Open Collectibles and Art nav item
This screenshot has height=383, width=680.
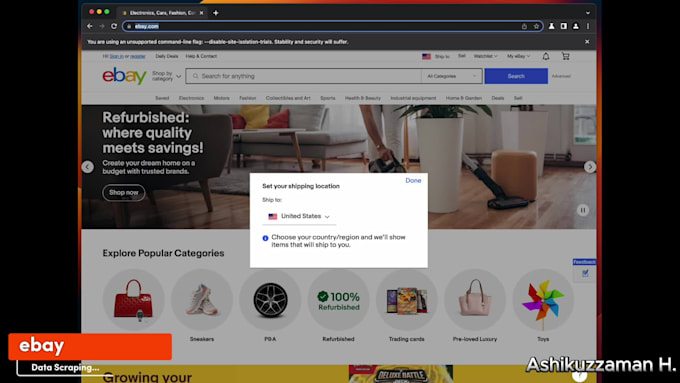tap(288, 98)
